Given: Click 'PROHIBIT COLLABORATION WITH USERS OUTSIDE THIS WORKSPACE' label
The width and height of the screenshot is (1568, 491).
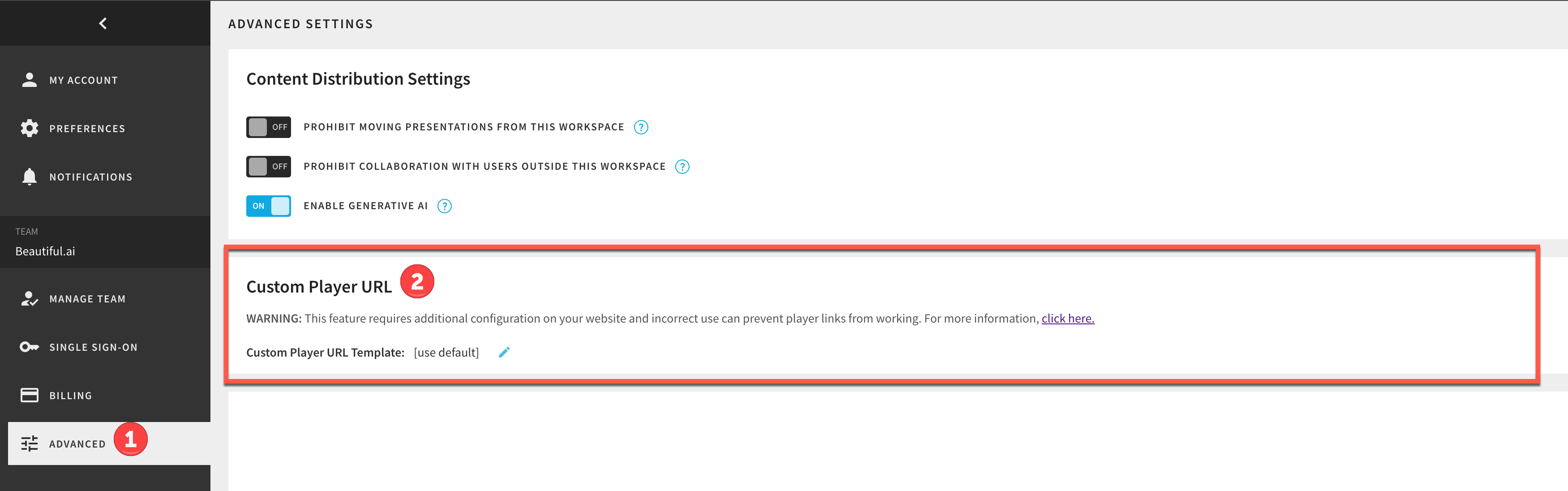Looking at the screenshot, I should pyautogui.click(x=484, y=166).
